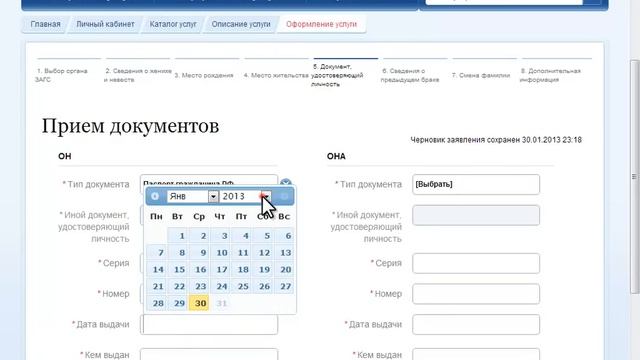Click date 28 in the calendar

(x=156, y=303)
